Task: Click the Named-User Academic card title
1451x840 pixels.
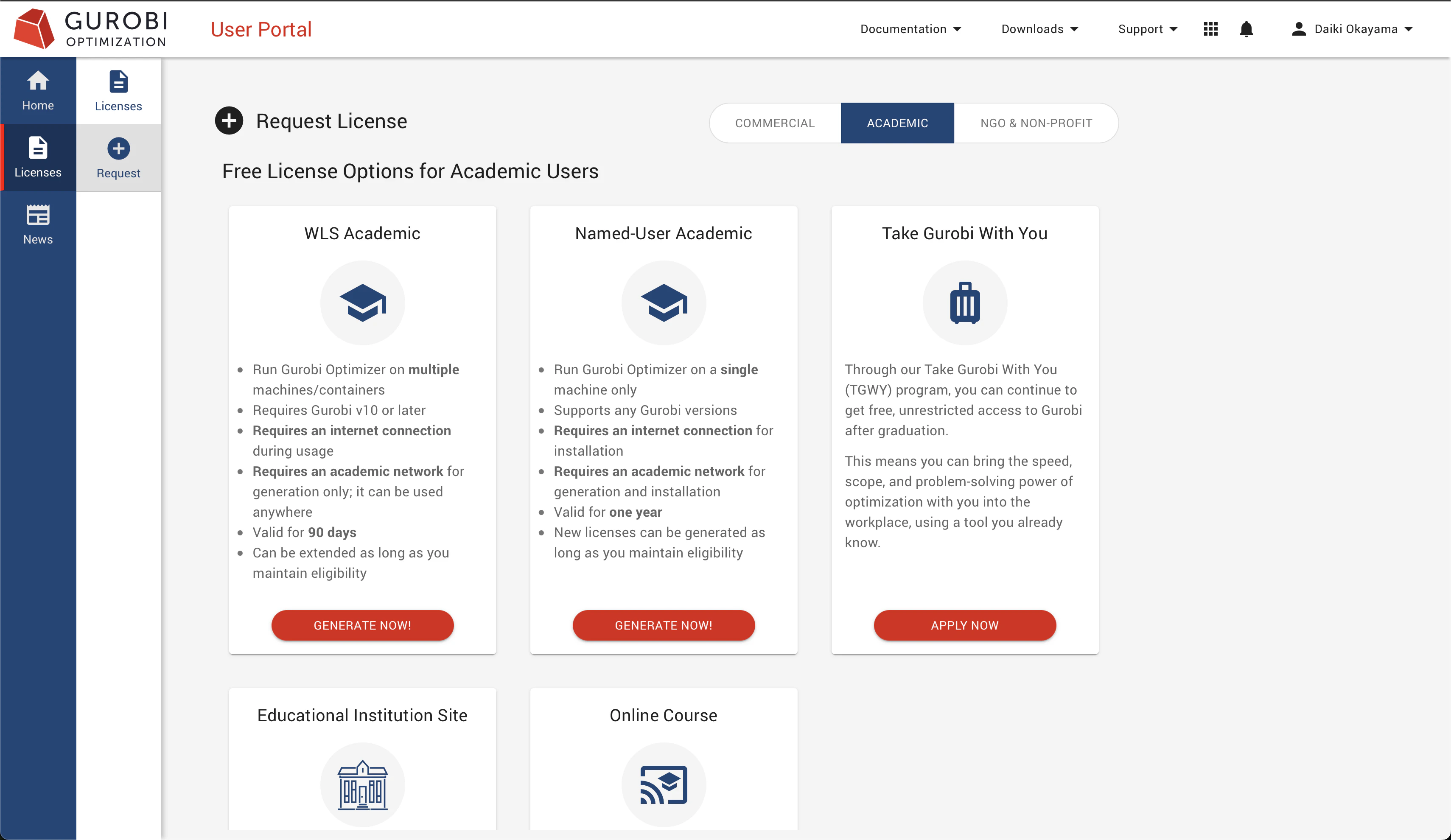Action: tap(663, 233)
